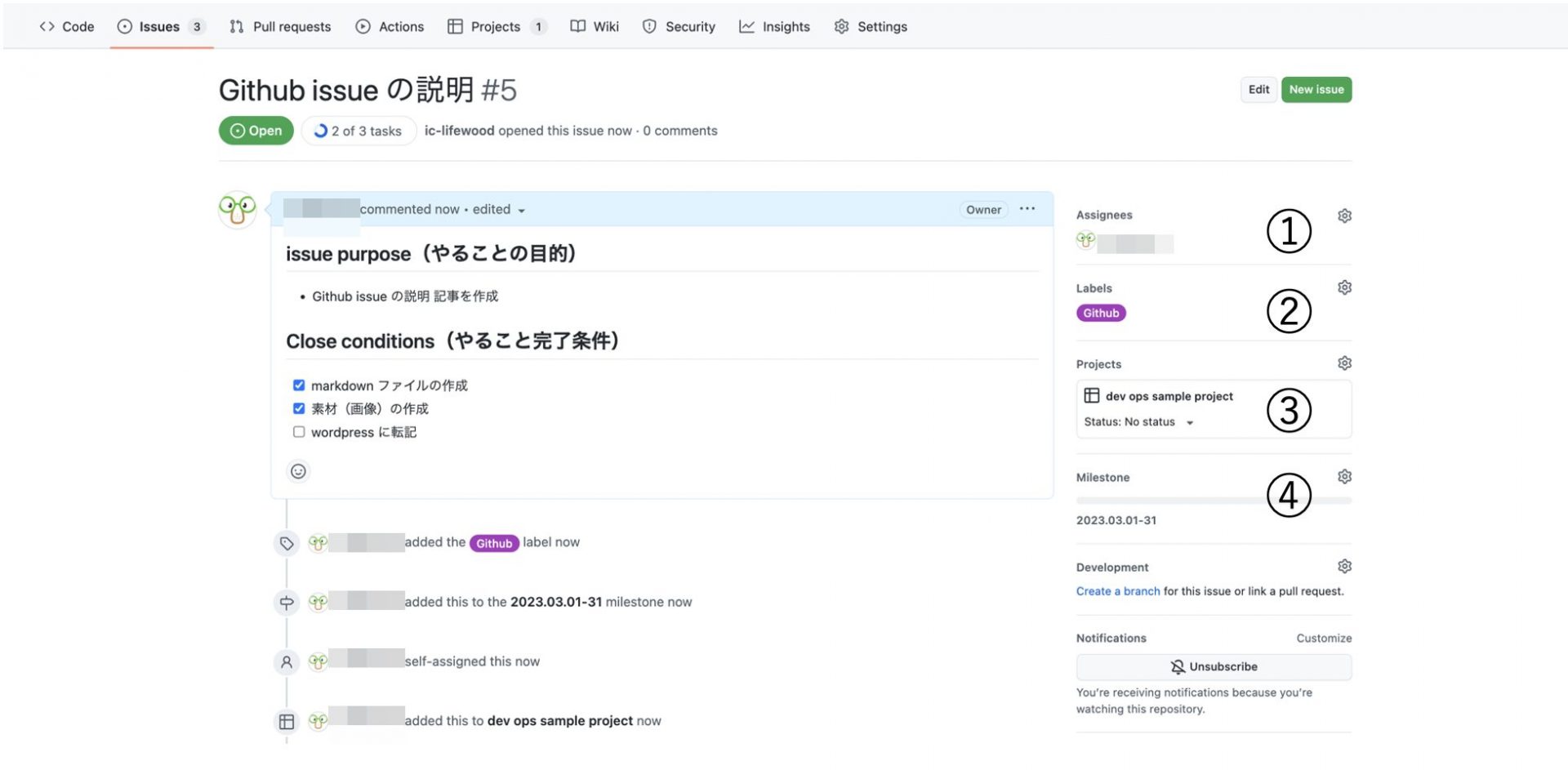Follow the Create a branch link
Viewport: 1568px width, 770px height.
[x=1117, y=591]
